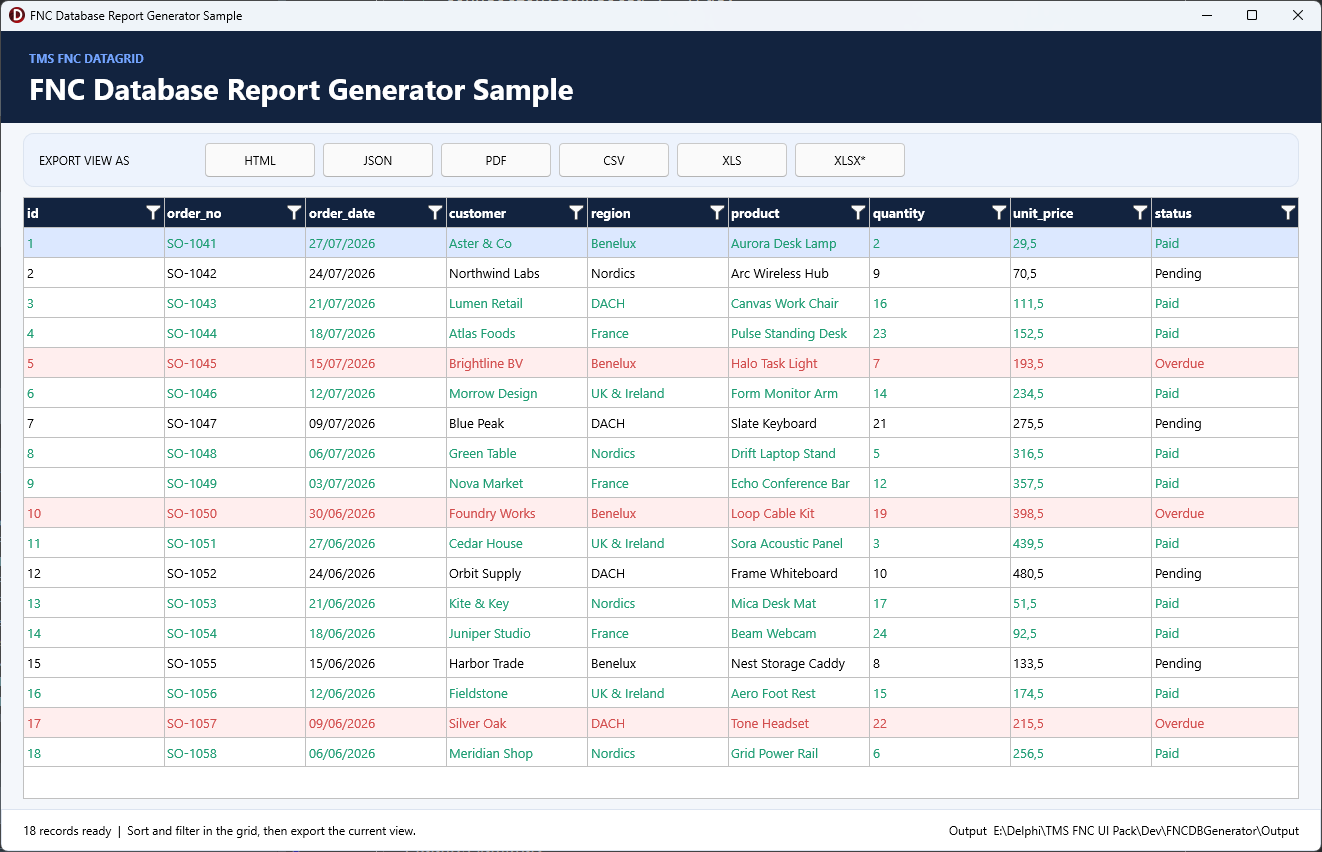The width and height of the screenshot is (1322, 852).
Task: Select the Silver Oak cell
Action: click(x=517, y=723)
